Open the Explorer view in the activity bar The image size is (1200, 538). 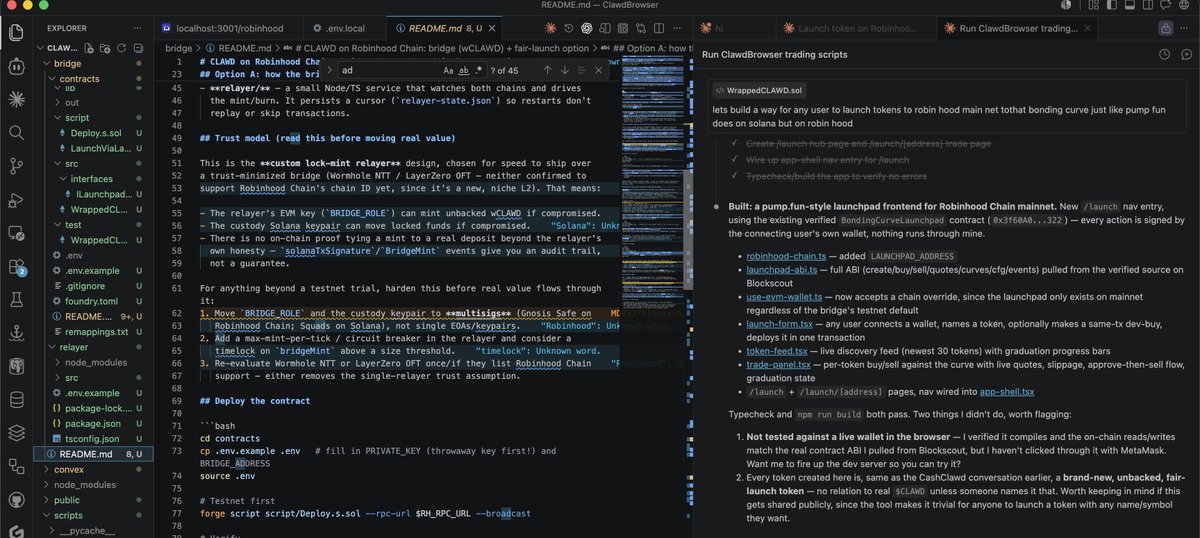(16, 32)
